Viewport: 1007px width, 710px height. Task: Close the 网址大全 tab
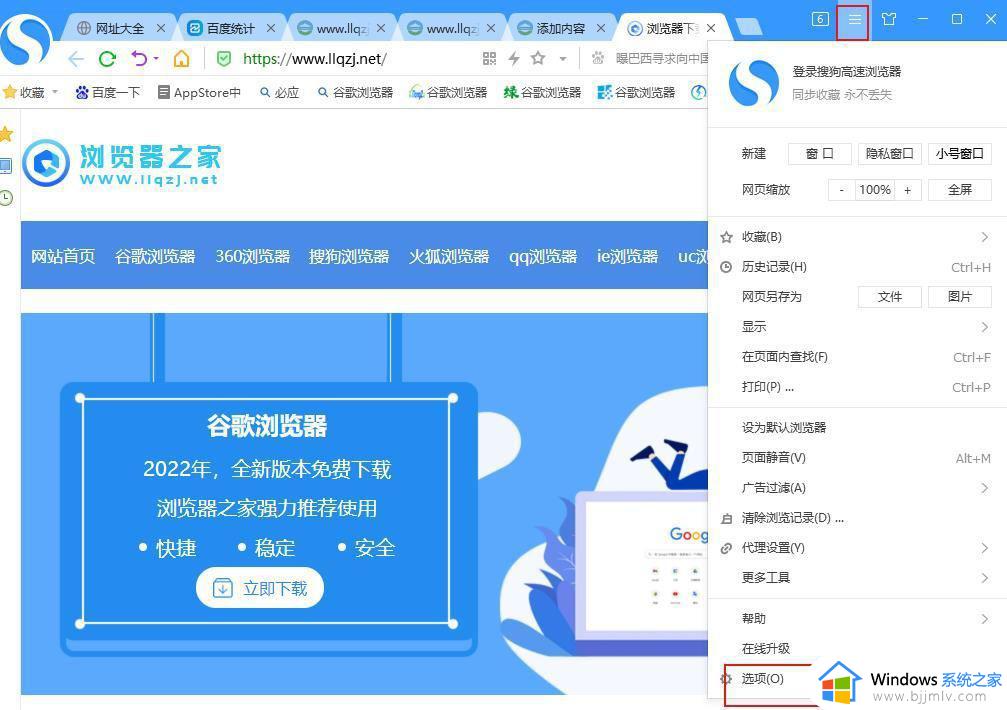(x=161, y=28)
